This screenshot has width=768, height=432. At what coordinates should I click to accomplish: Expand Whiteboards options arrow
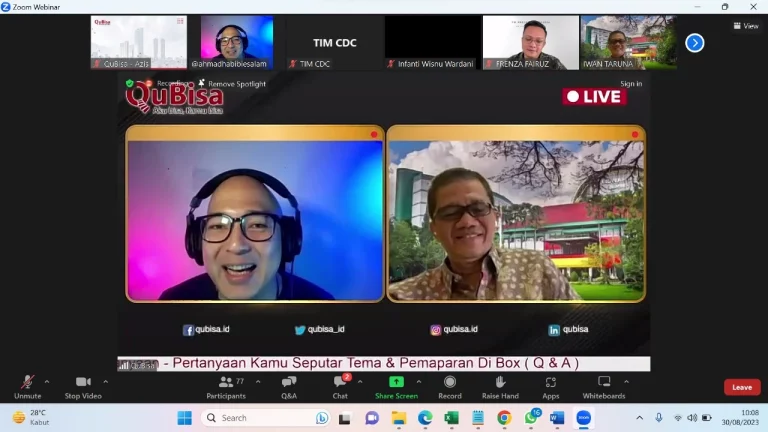(626, 382)
